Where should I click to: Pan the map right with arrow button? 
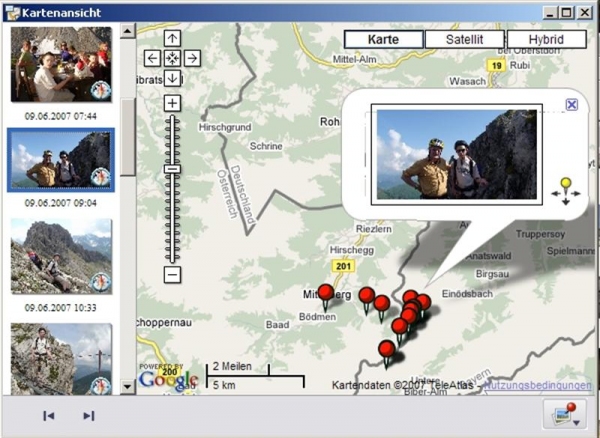click(x=192, y=58)
